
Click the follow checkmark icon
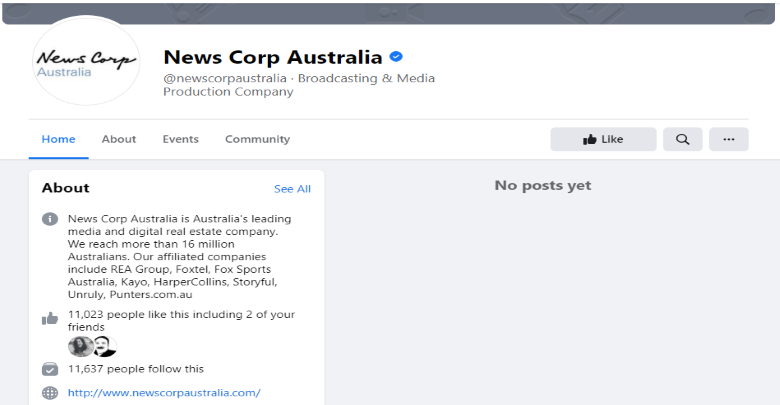(x=50, y=369)
